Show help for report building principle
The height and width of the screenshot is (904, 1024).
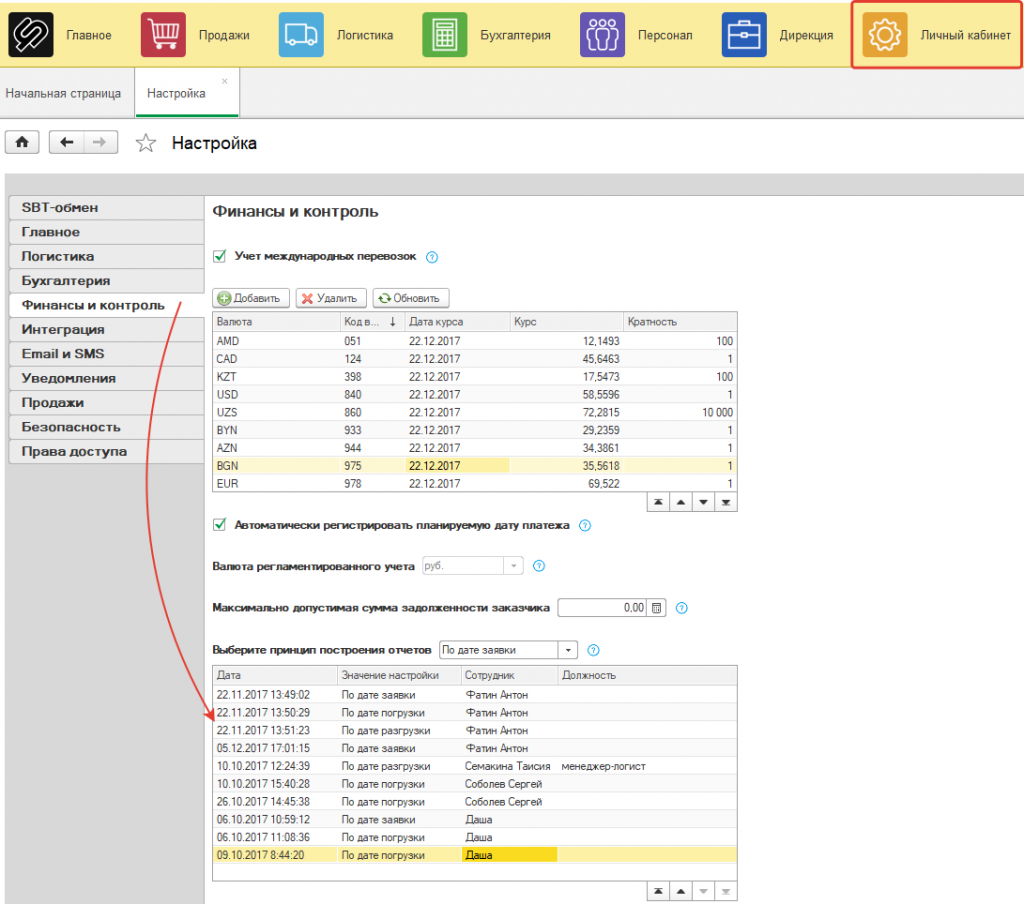pos(593,650)
